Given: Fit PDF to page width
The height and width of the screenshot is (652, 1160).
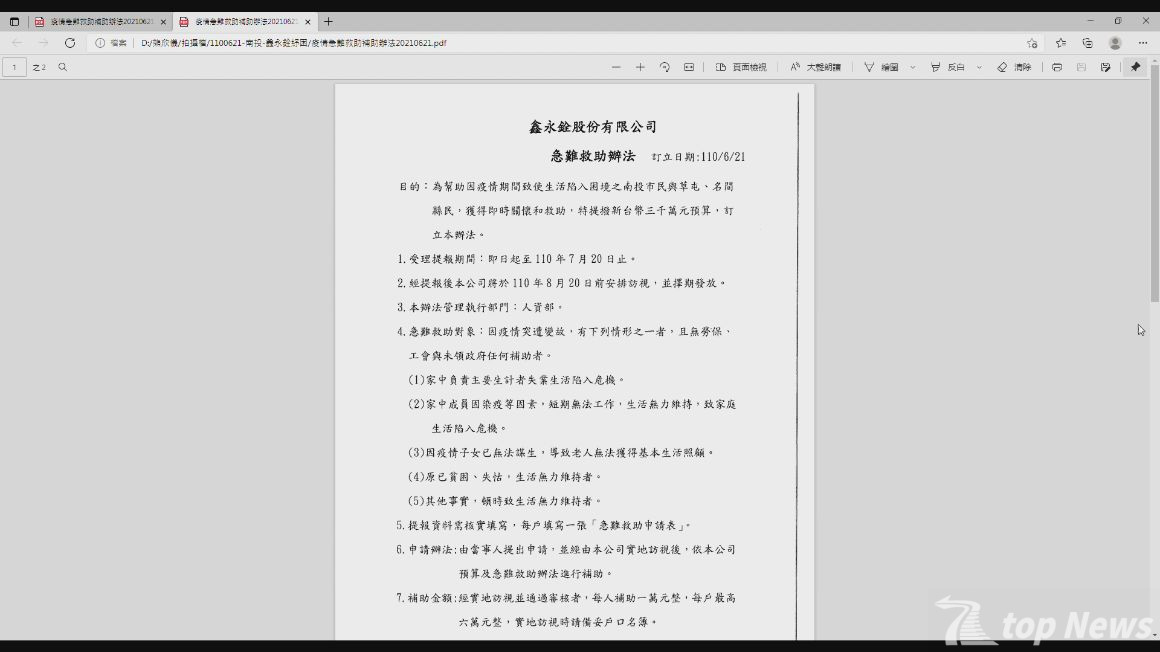Looking at the screenshot, I should tap(689, 67).
